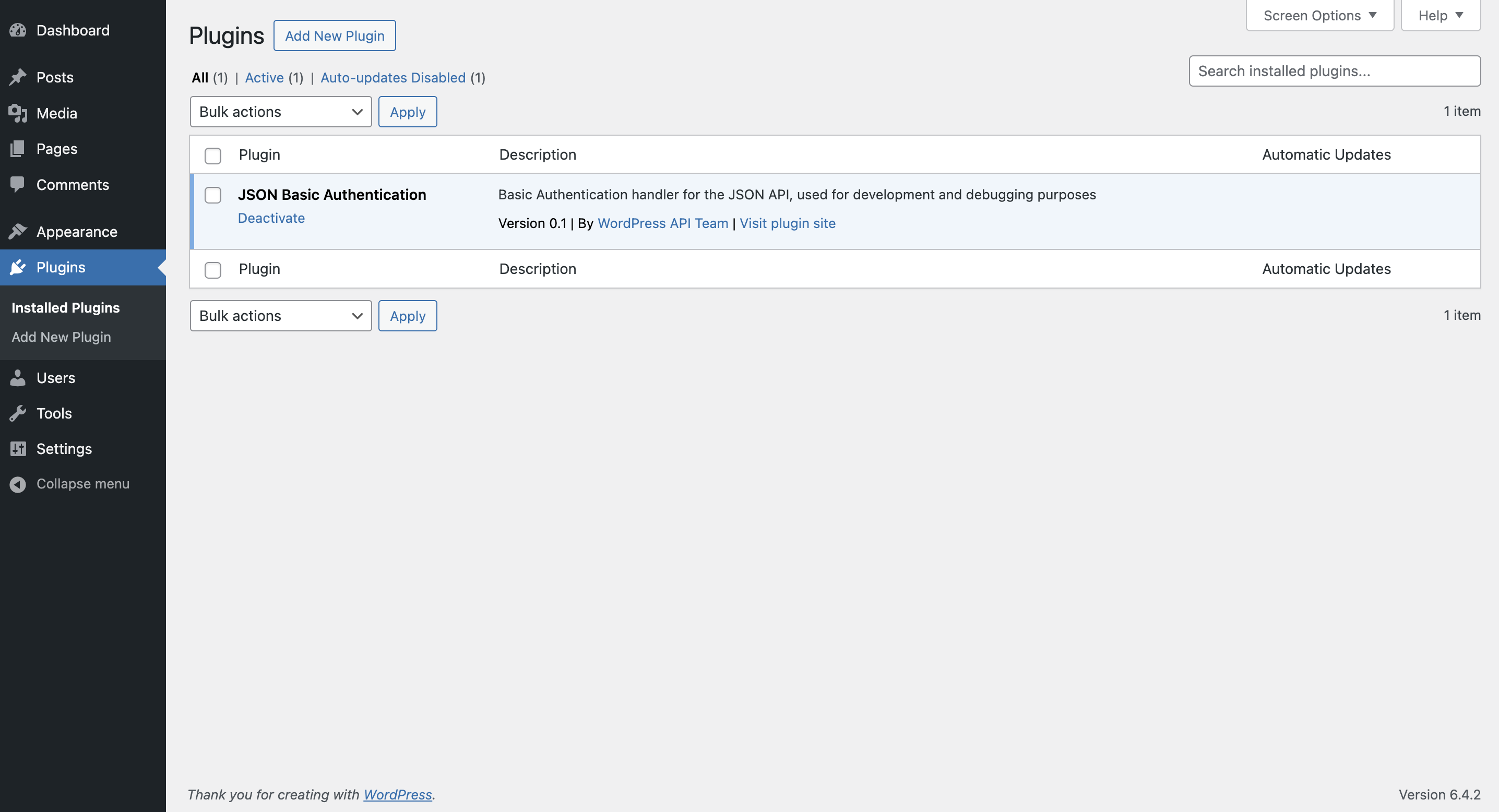Image resolution: width=1499 pixels, height=812 pixels.
Task: Sort by the Plugin column header
Action: tap(259, 154)
